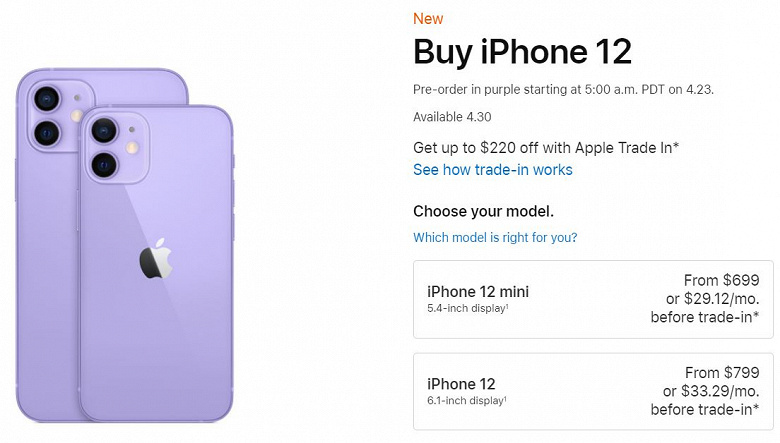Select the iPhone 12 6.1-inch model option
Screen dimensions: 780x443
pyautogui.click(x=592, y=390)
